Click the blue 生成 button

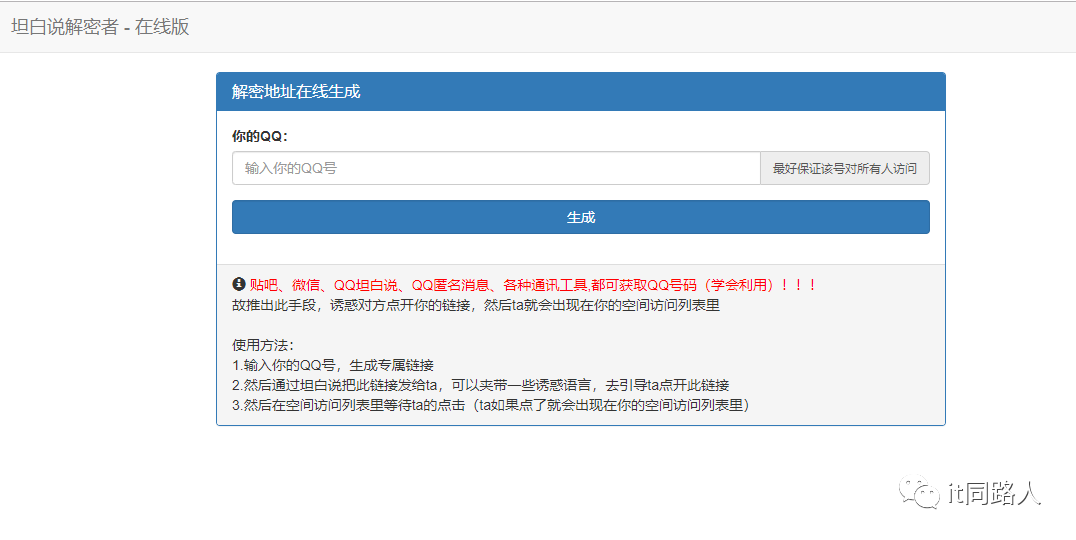coord(581,218)
